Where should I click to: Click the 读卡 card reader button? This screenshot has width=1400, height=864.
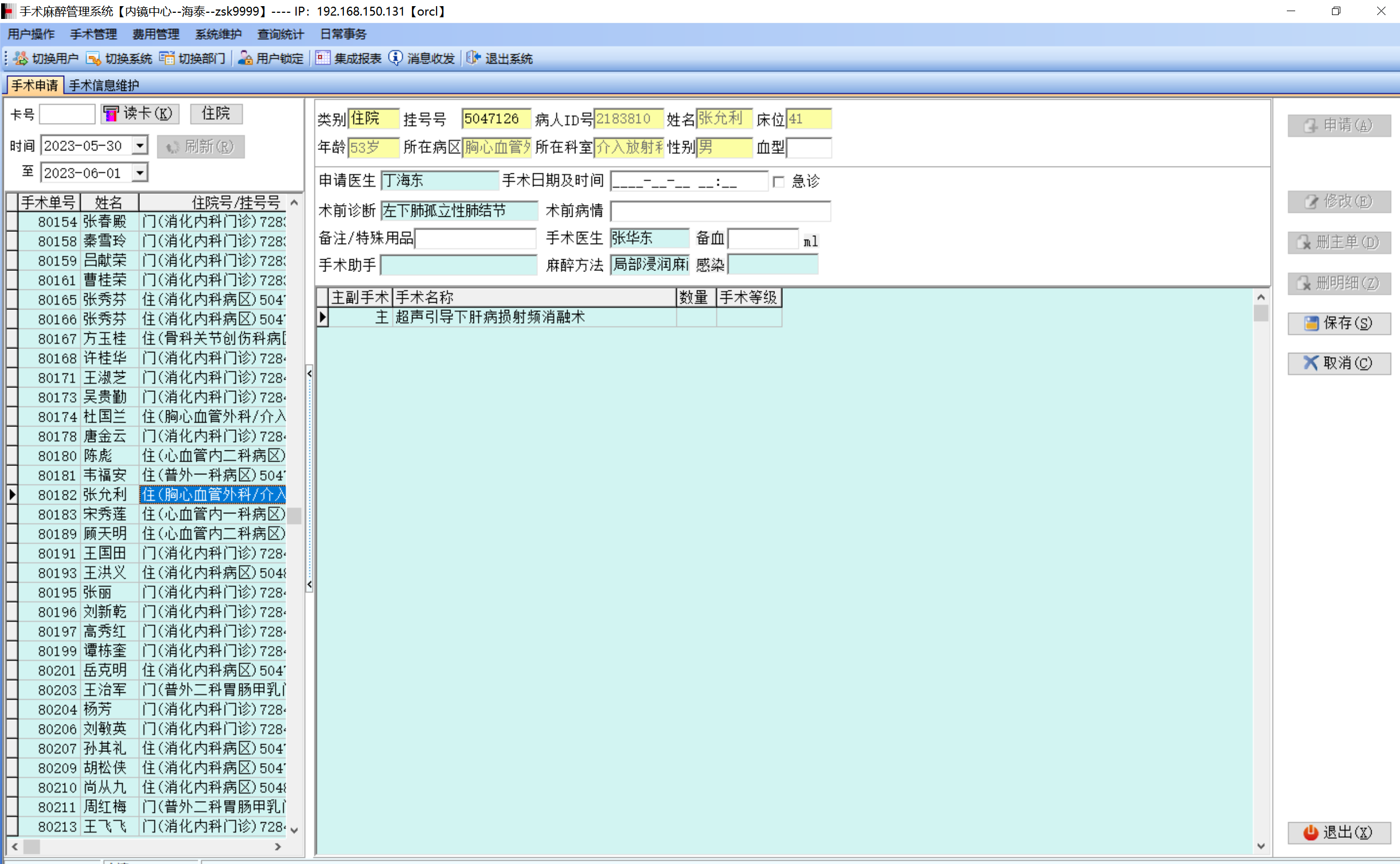click(140, 114)
